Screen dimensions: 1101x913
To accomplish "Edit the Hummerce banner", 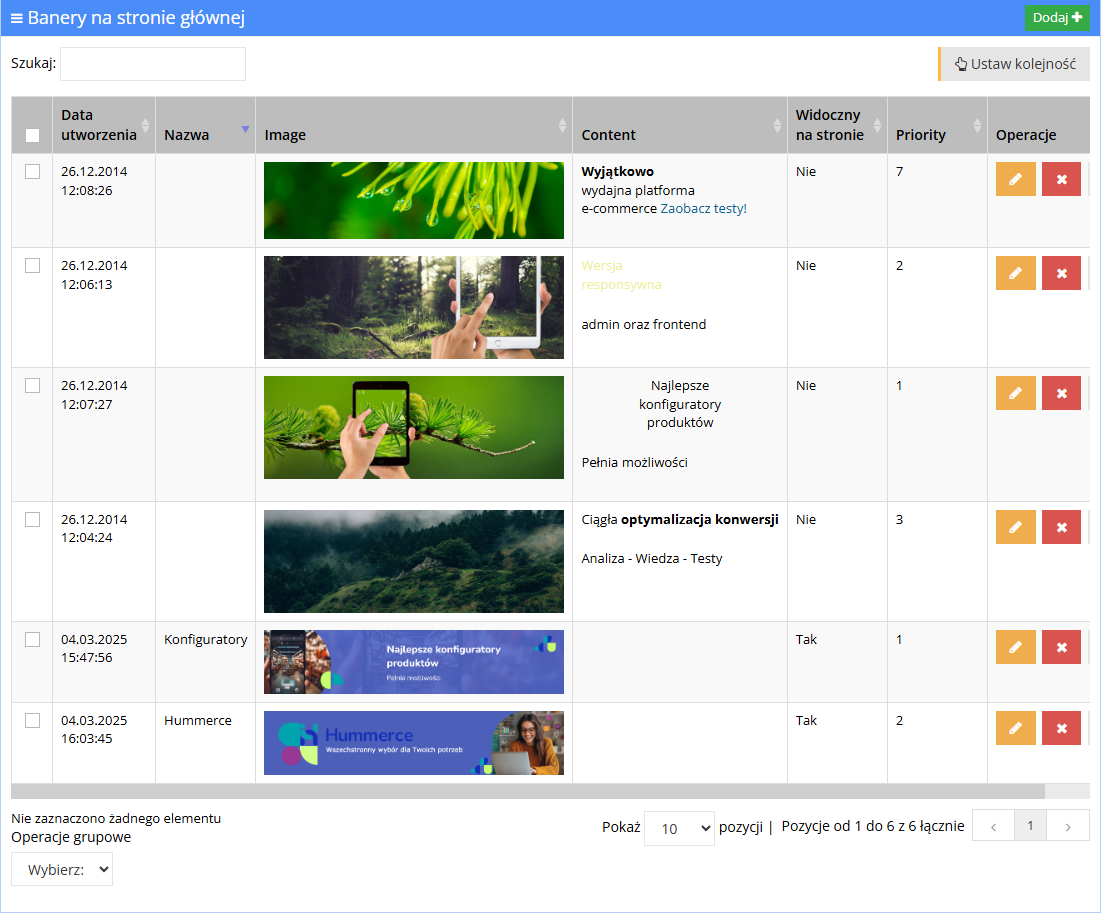I will click(1015, 728).
